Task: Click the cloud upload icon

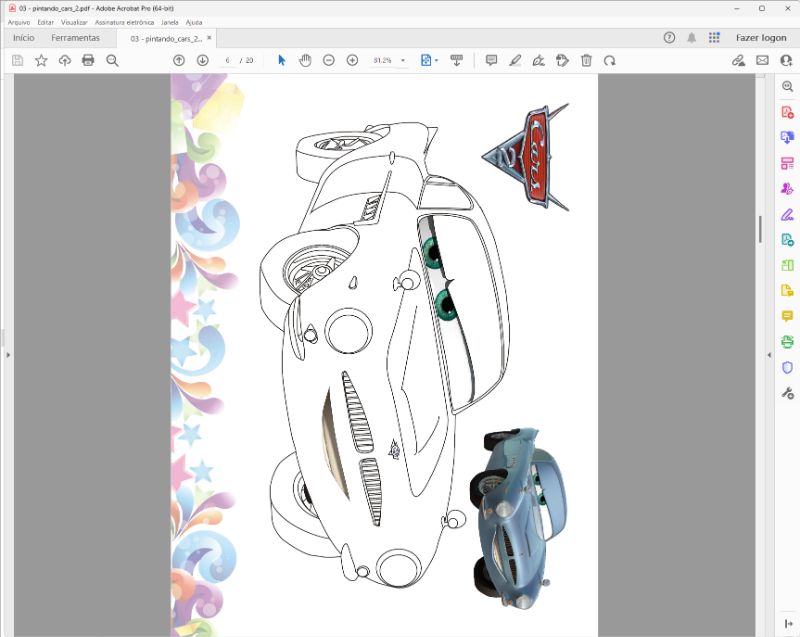Action: click(64, 60)
